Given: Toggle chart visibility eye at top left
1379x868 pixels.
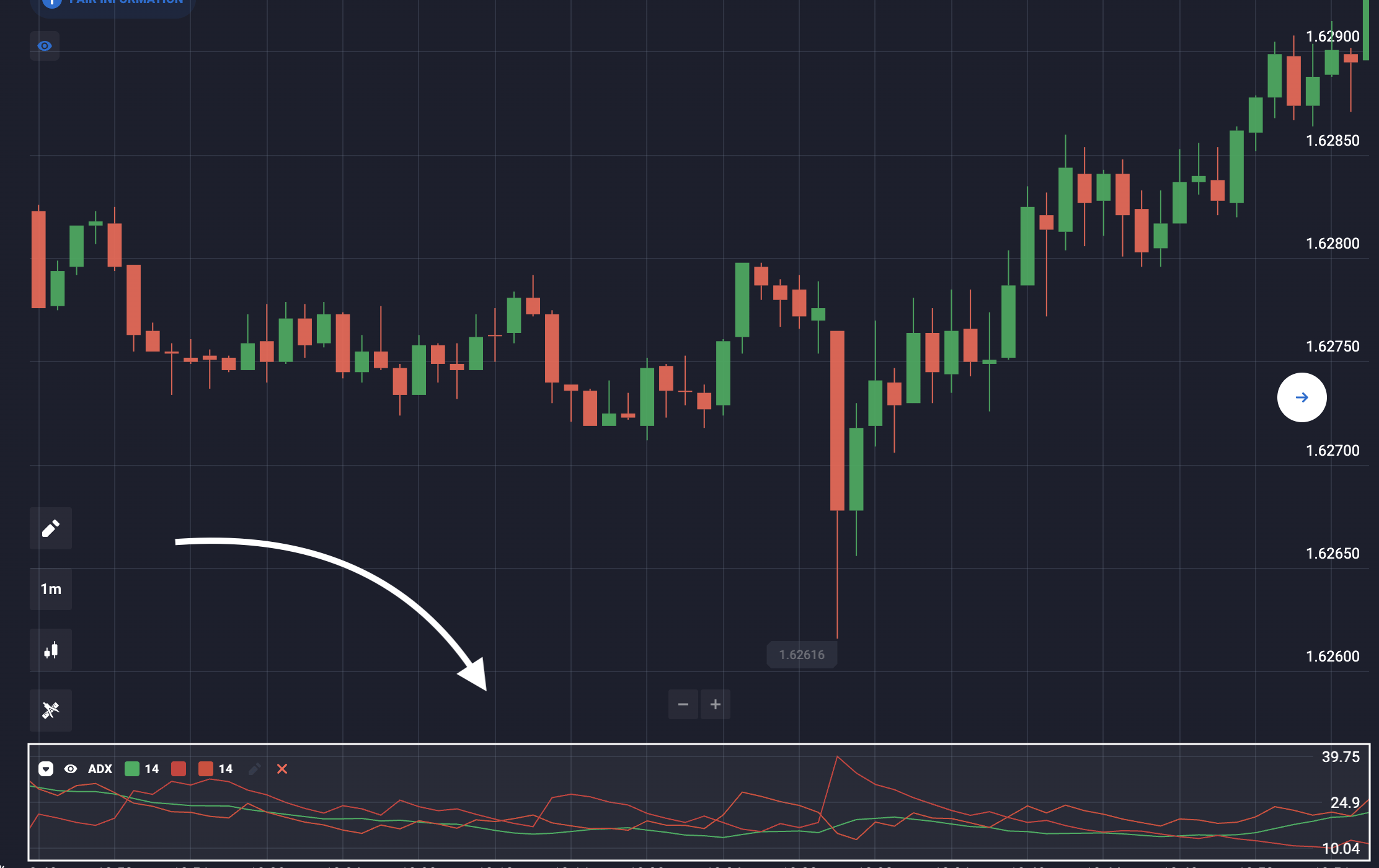Looking at the screenshot, I should (45, 46).
